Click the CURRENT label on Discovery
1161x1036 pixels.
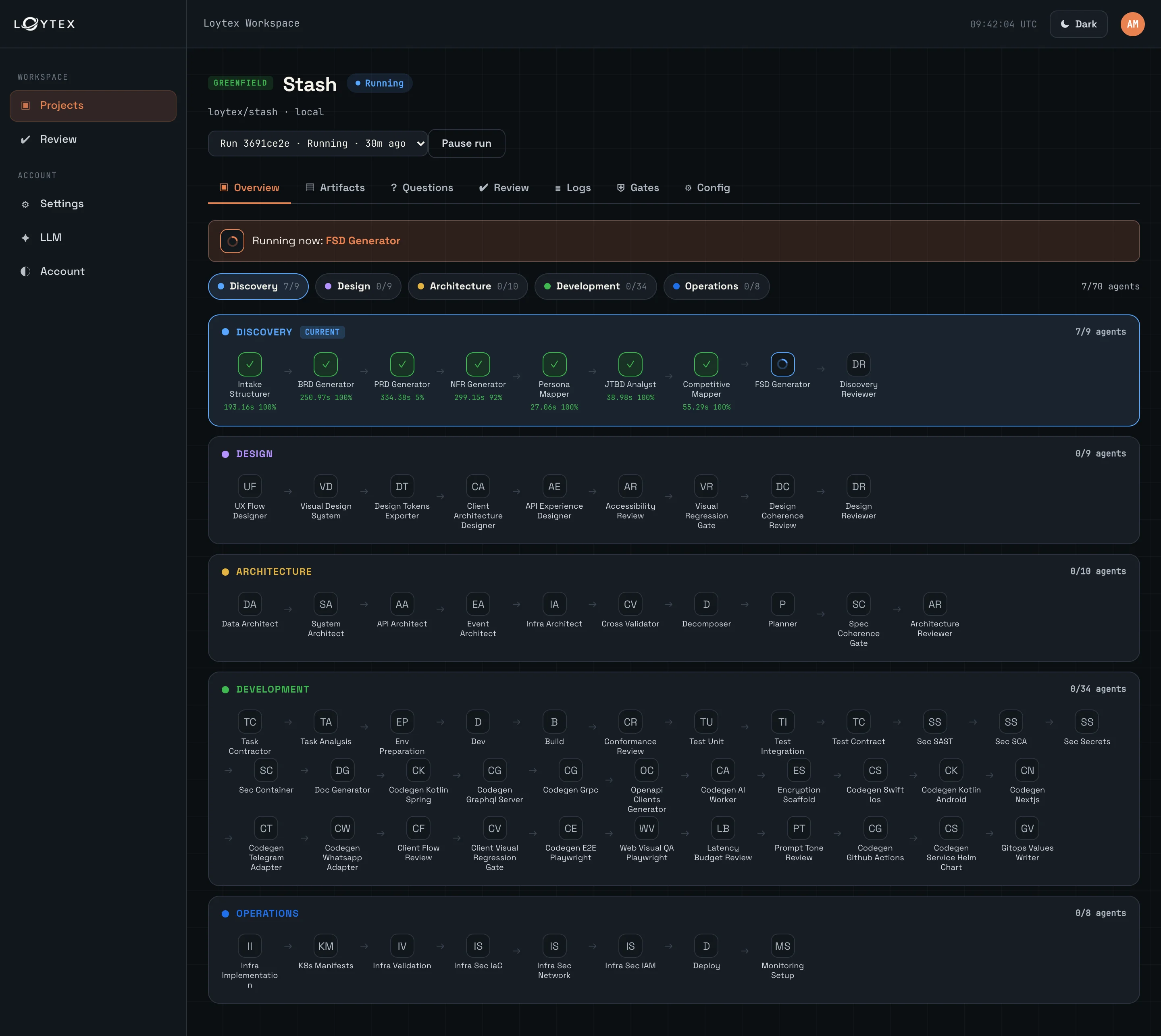click(x=322, y=332)
